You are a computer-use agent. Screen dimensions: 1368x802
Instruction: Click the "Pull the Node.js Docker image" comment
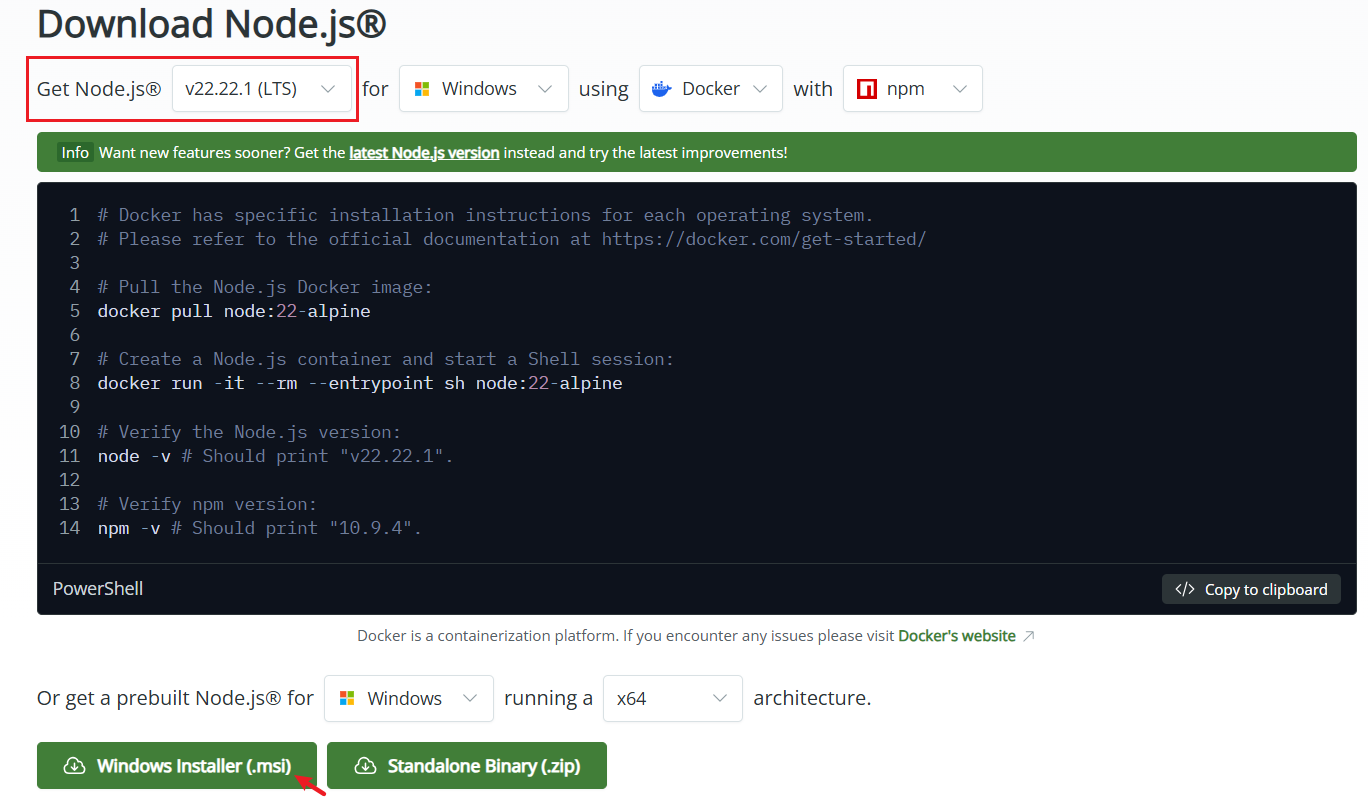click(265, 287)
